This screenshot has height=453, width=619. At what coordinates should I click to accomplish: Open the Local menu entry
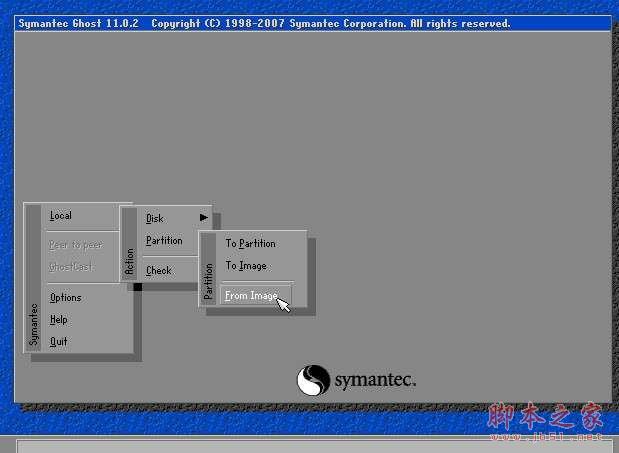pos(61,215)
